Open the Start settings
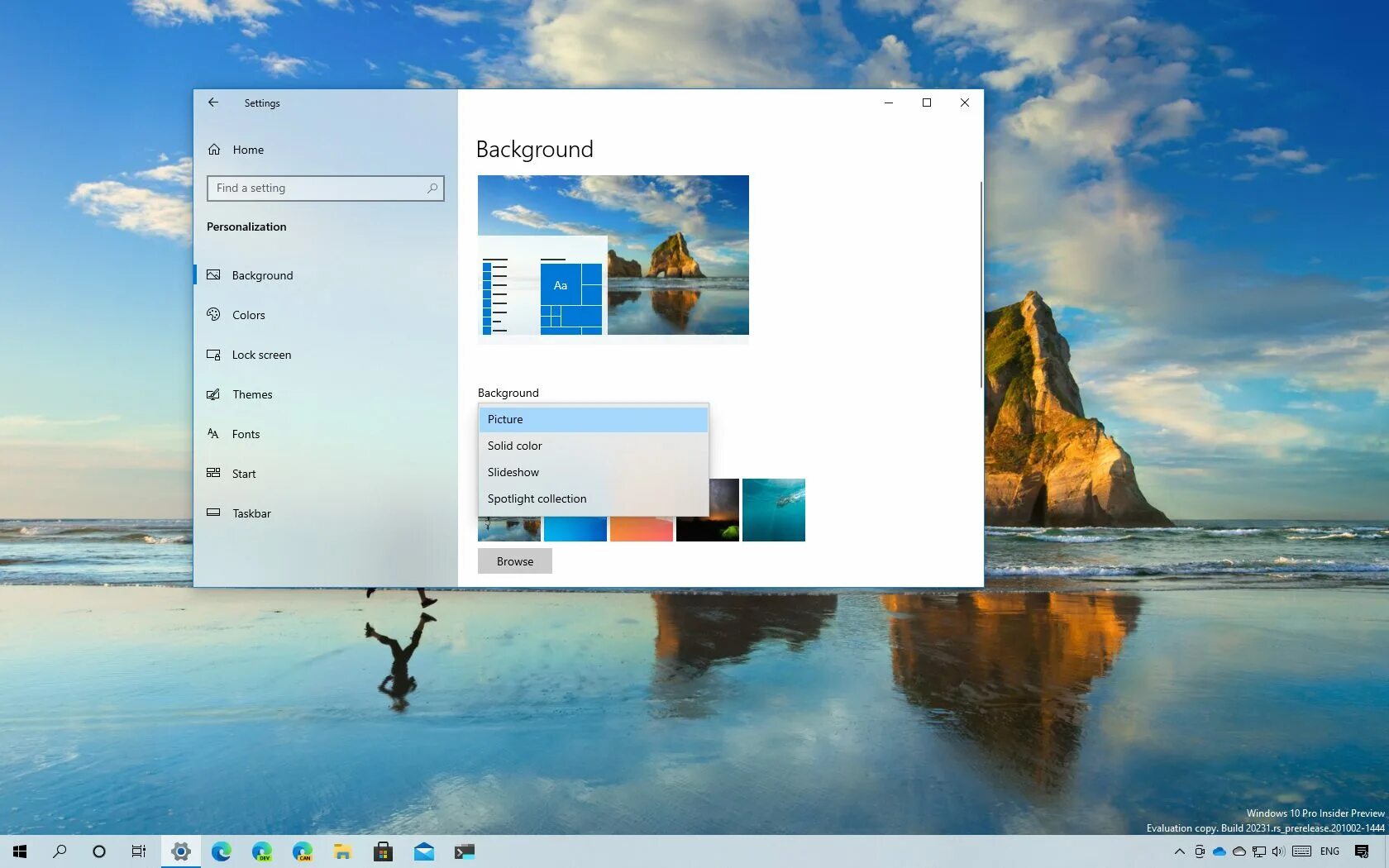The width and height of the screenshot is (1389, 868). [x=243, y=474]
